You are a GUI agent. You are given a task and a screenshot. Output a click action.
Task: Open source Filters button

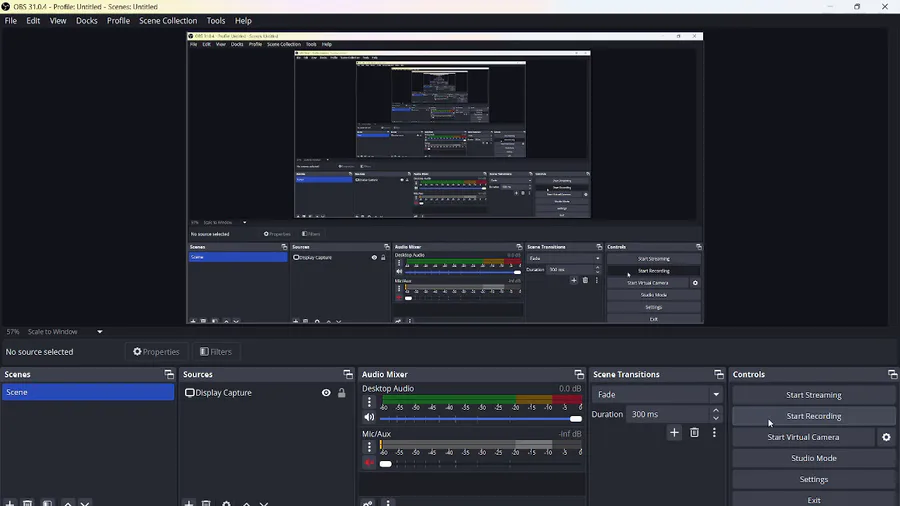[x=216, y=352]
